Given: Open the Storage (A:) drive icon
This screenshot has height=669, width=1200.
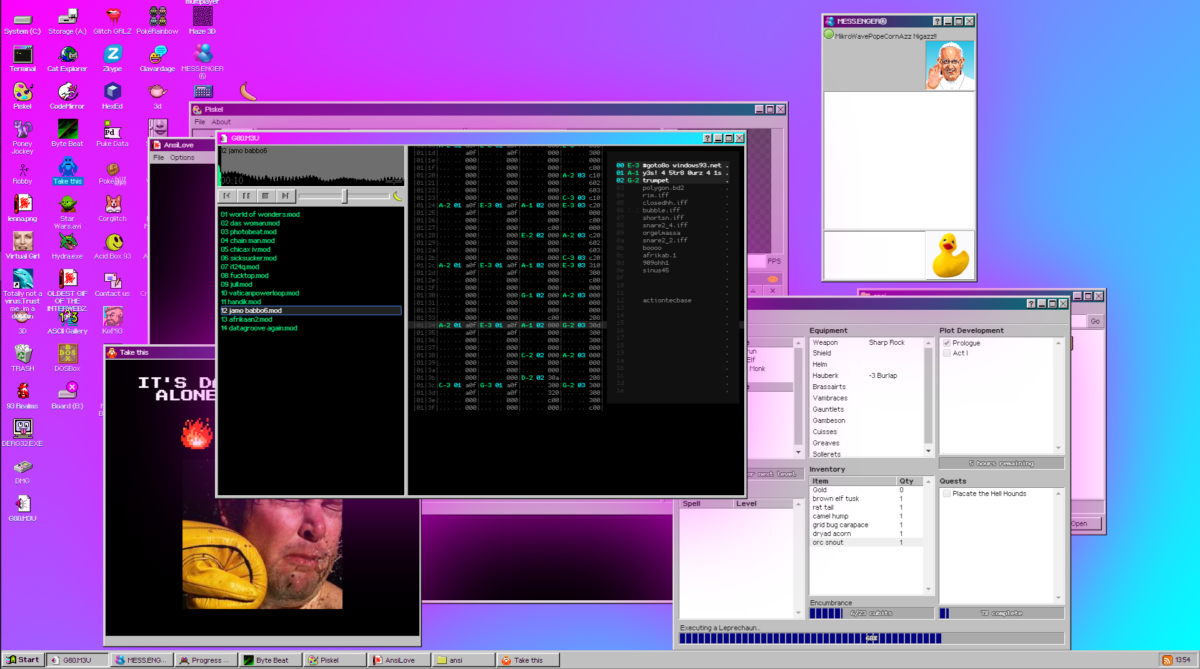Looking at the screenshot, I should pyautogui.click(x=67, y=20).
